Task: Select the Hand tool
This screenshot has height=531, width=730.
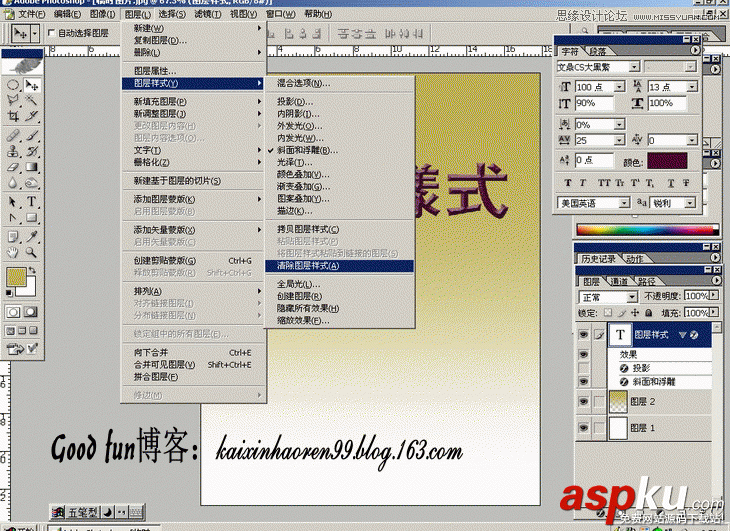Action: click(13, 253)
